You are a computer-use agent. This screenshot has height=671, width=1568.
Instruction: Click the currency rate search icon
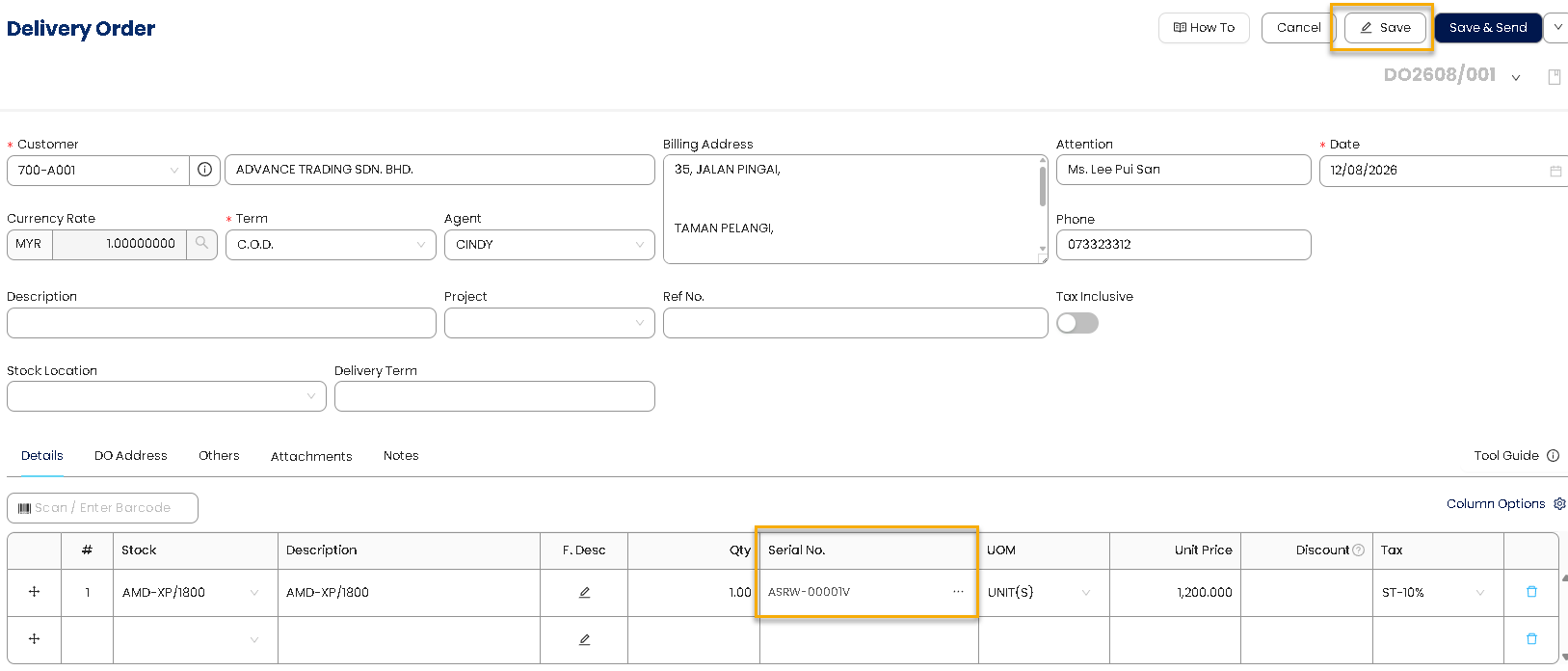[x=201, y=244]
